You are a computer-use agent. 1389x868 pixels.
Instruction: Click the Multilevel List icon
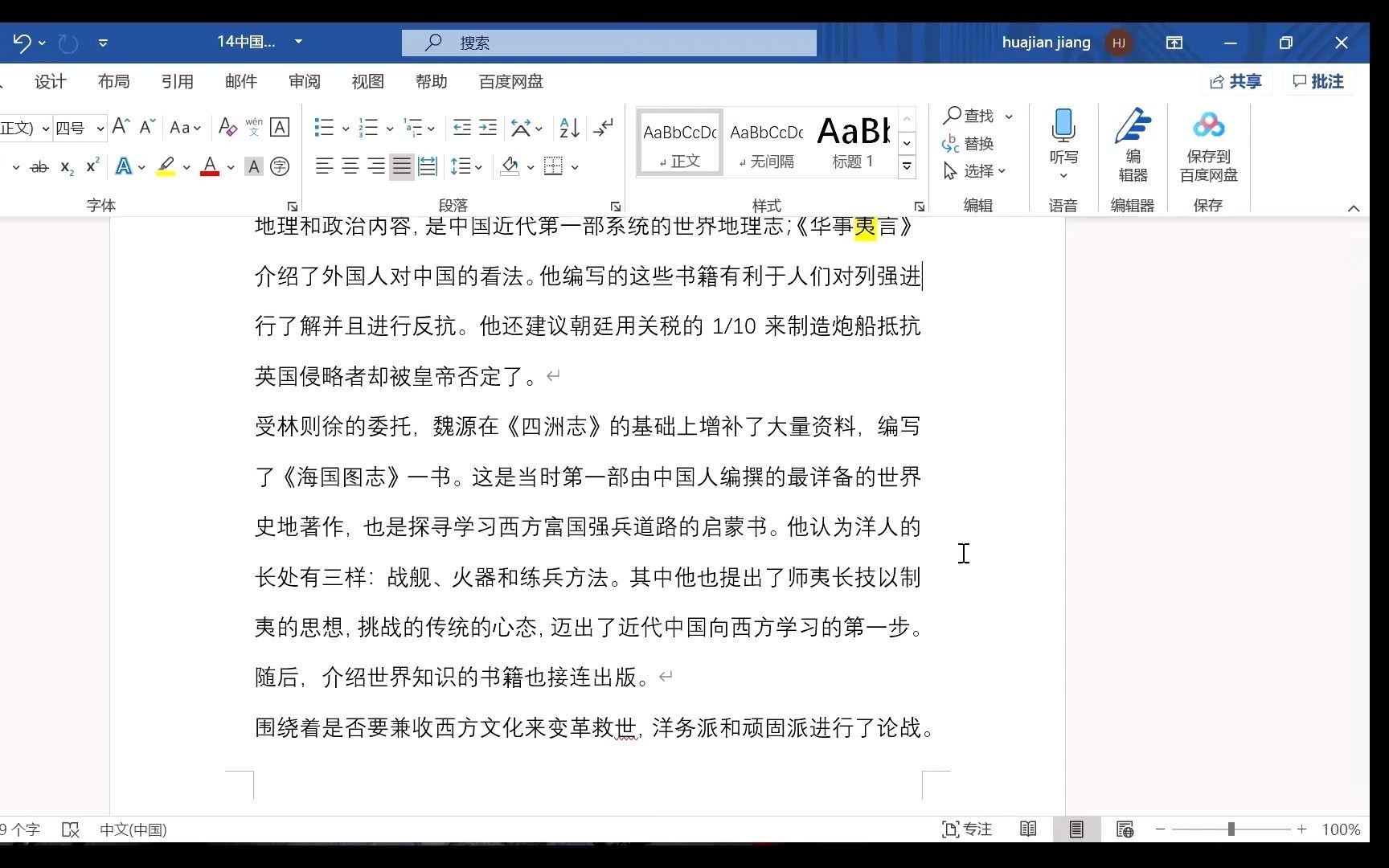click(413, 127)
